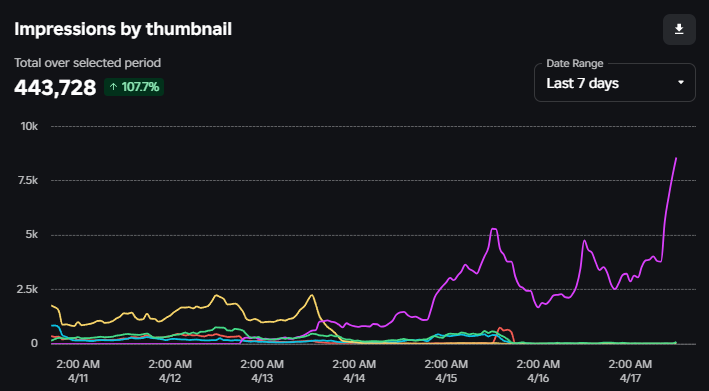
Task: Click the yellow line peak near 4/13
Action: (311, 295)
